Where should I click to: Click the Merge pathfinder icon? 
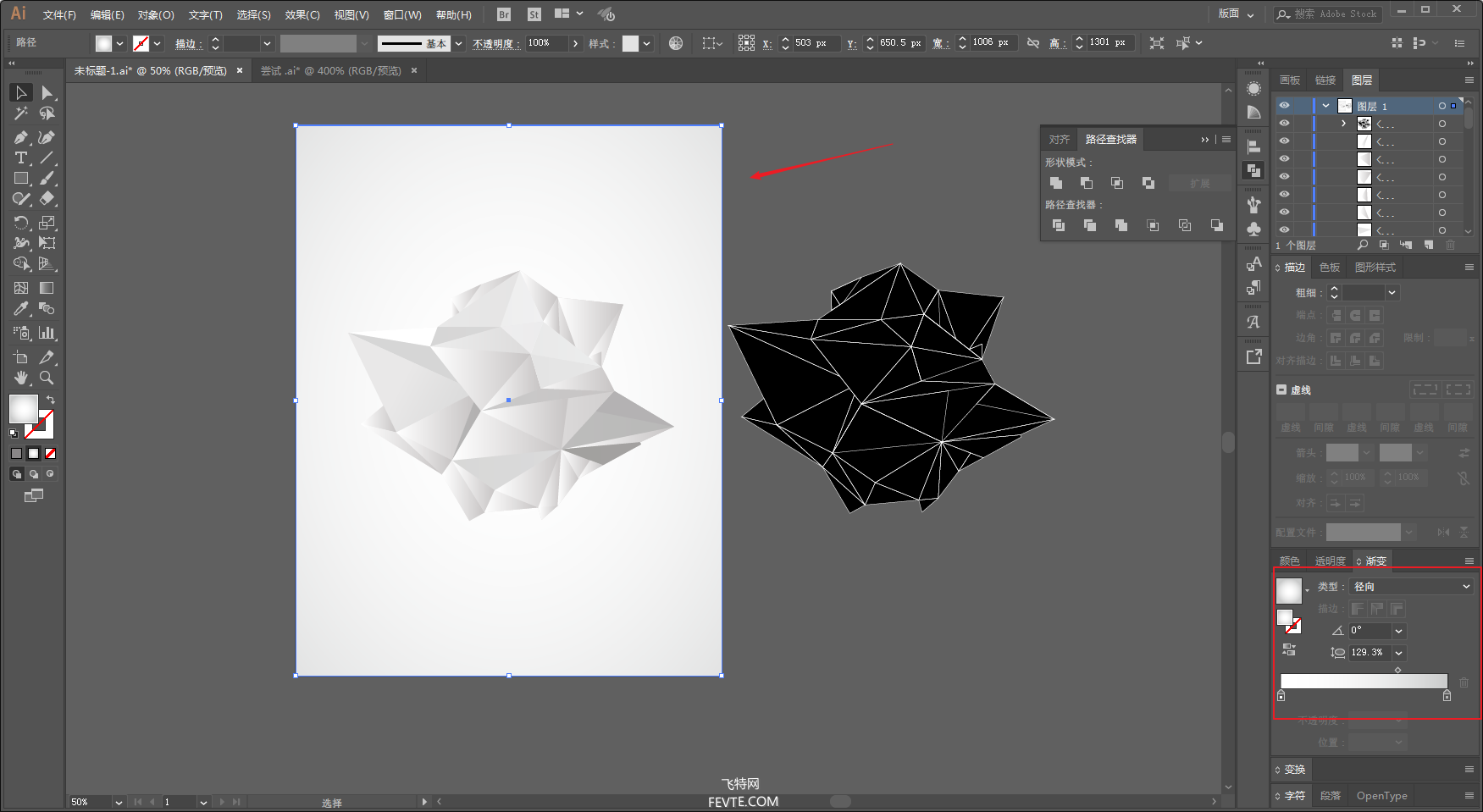pyautogui.click(x=1121, y=225)
